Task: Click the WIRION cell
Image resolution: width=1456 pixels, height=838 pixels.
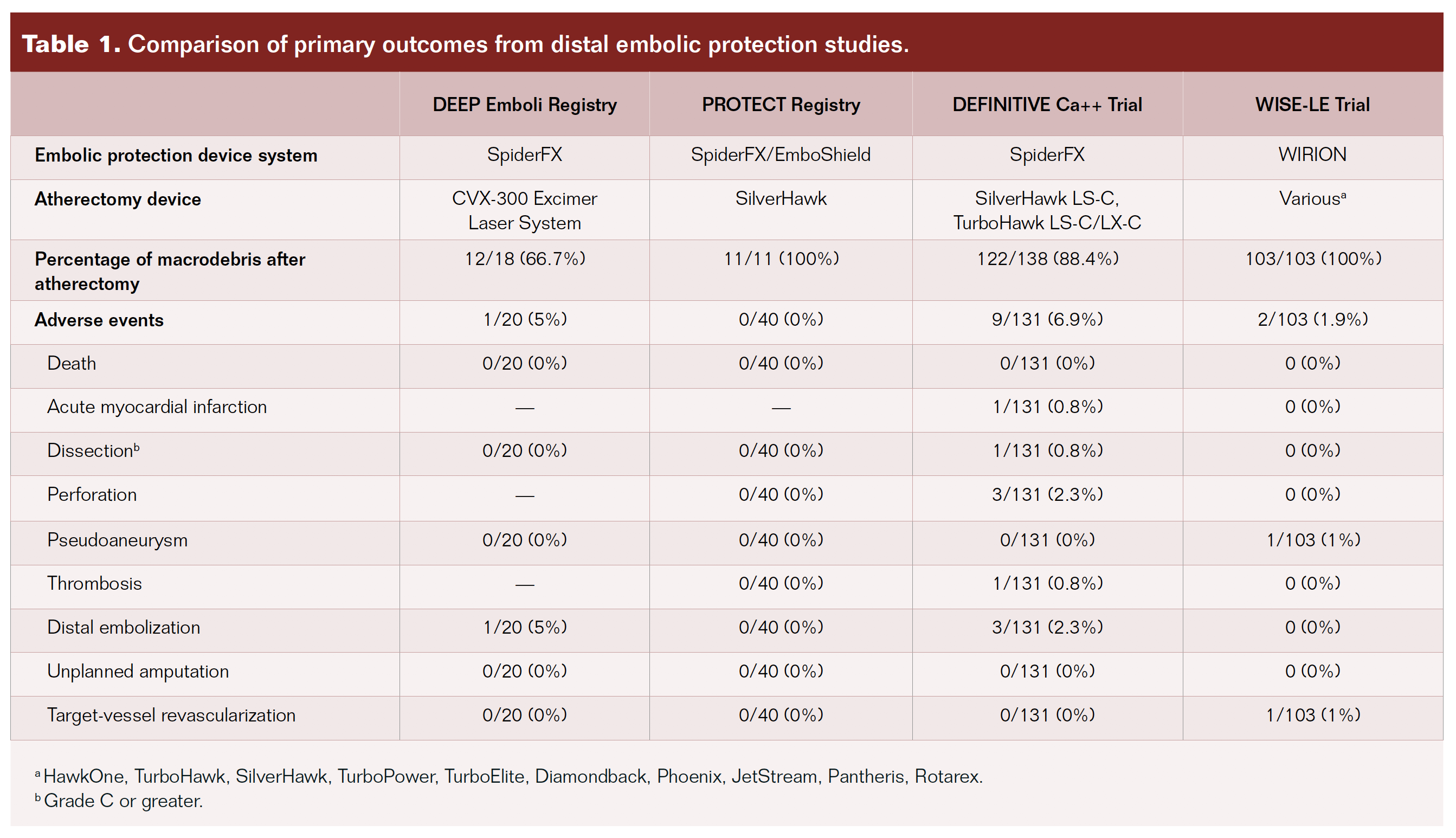Action: click(1312, 154)
